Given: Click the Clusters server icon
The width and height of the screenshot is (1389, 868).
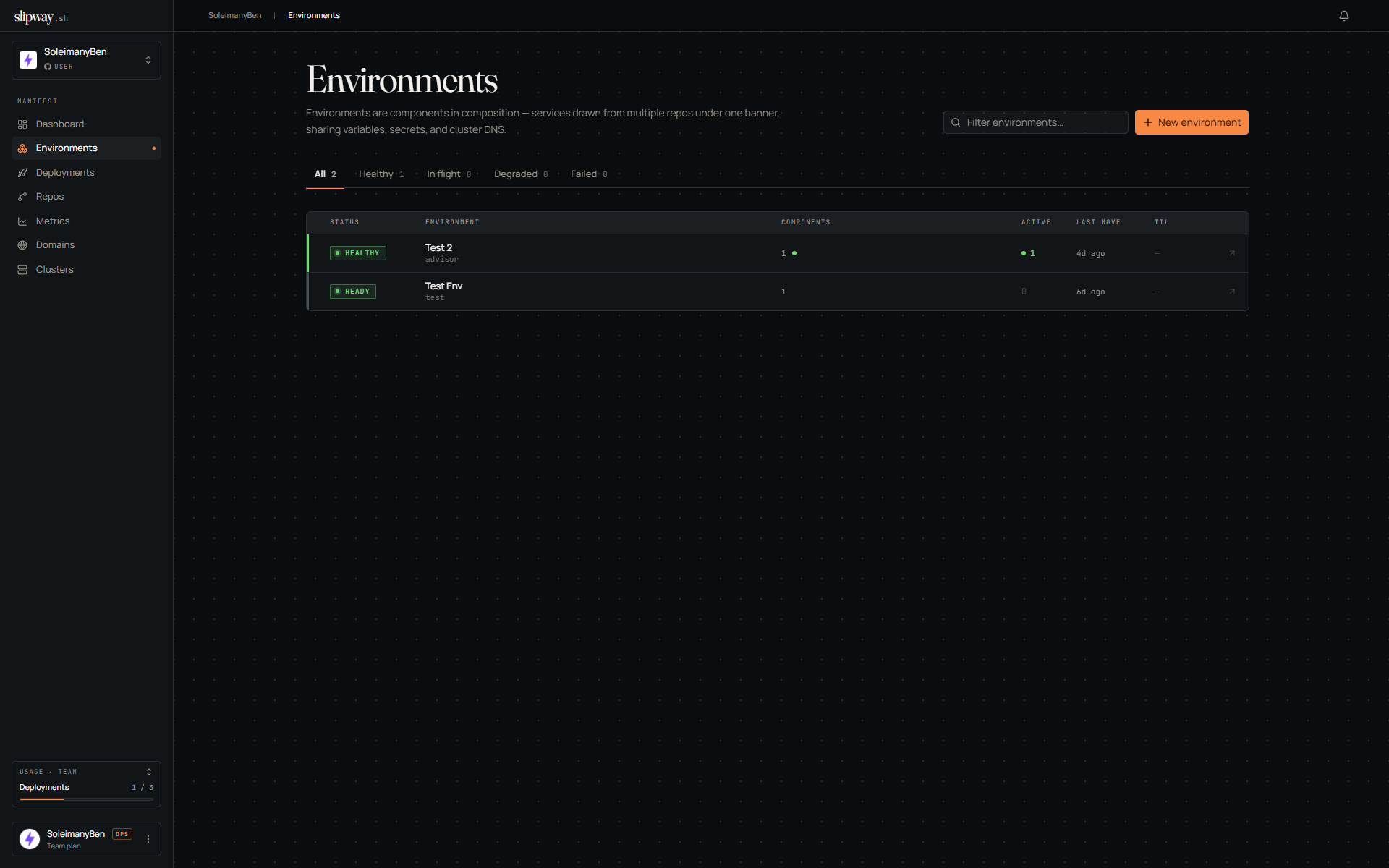Looking at the screenshot, I should (22, 270).
